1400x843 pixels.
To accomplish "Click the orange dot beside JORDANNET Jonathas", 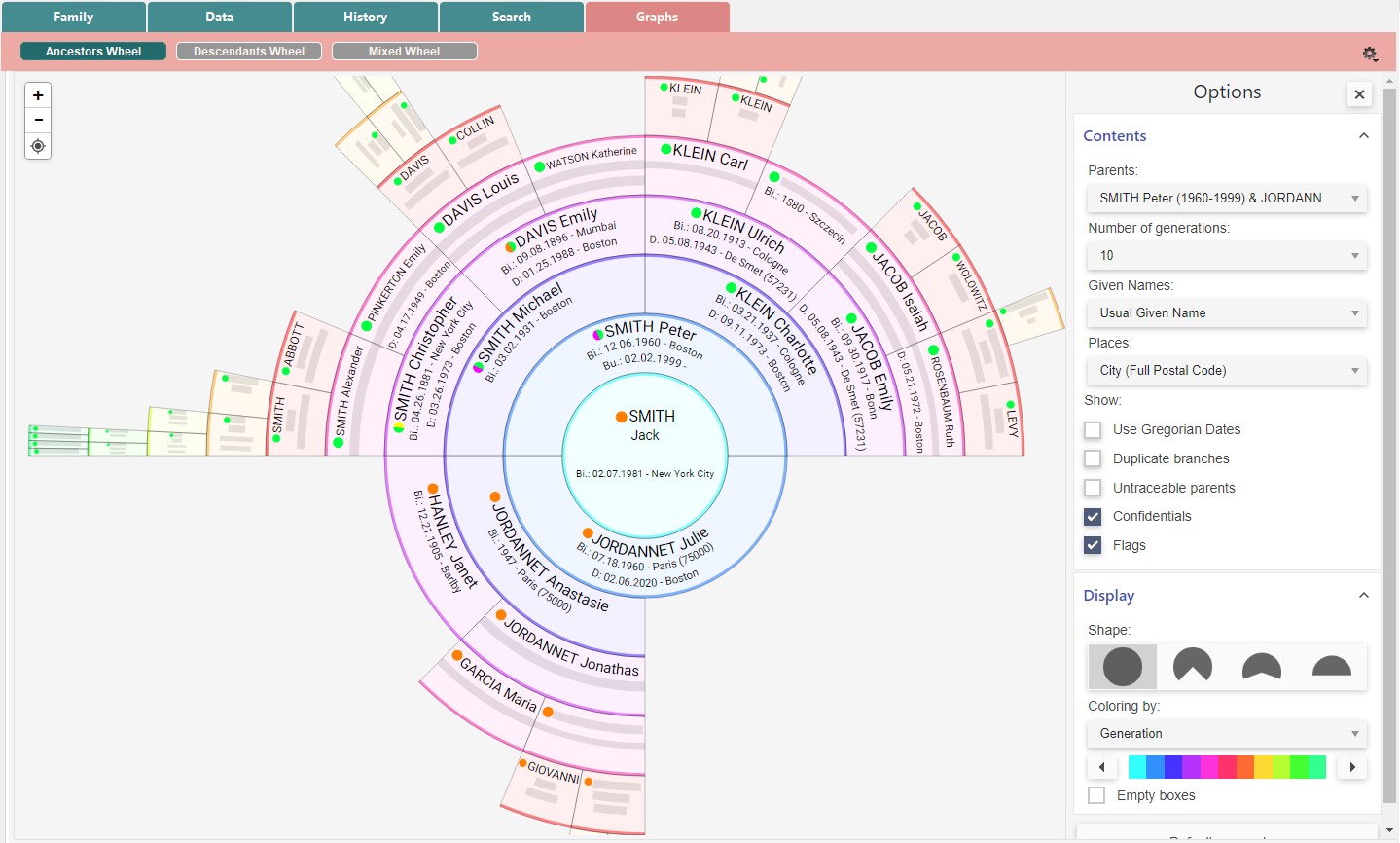I will tap(501, 615).
